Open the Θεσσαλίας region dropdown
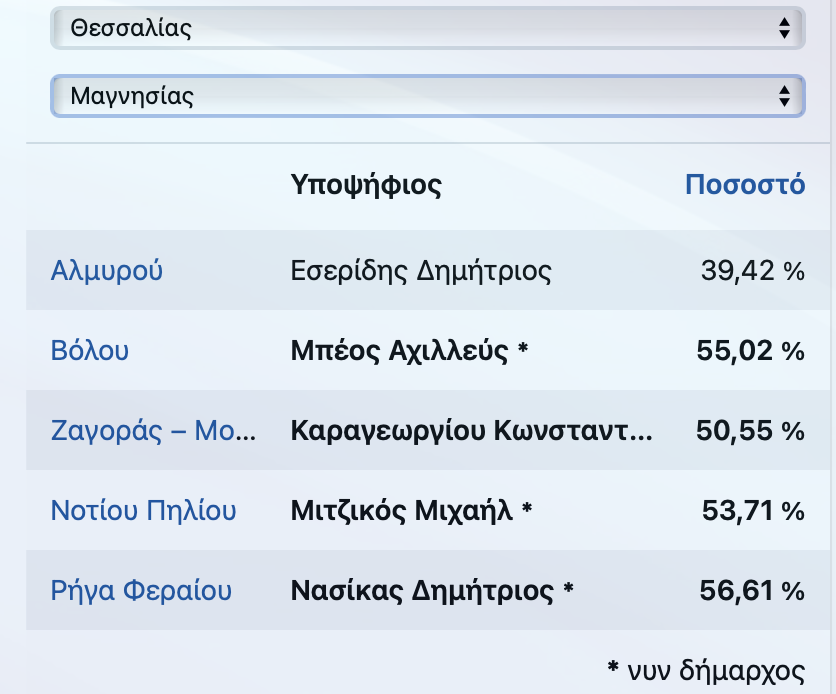The width and height of the screenshot is (836, 694). [x=428, y=28]
